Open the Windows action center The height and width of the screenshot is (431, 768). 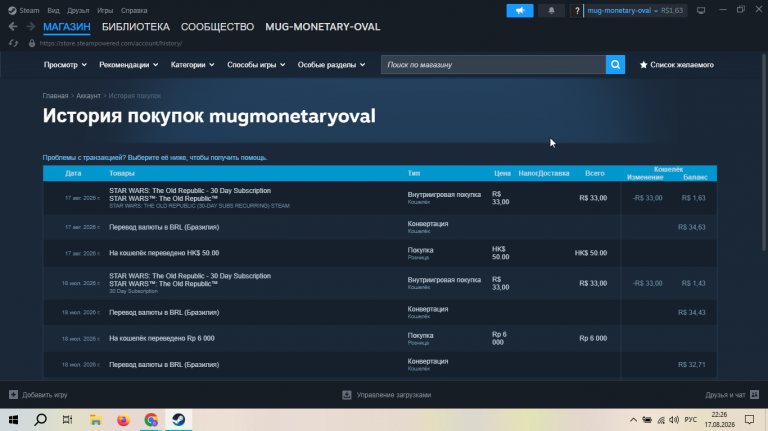(749, 420)
